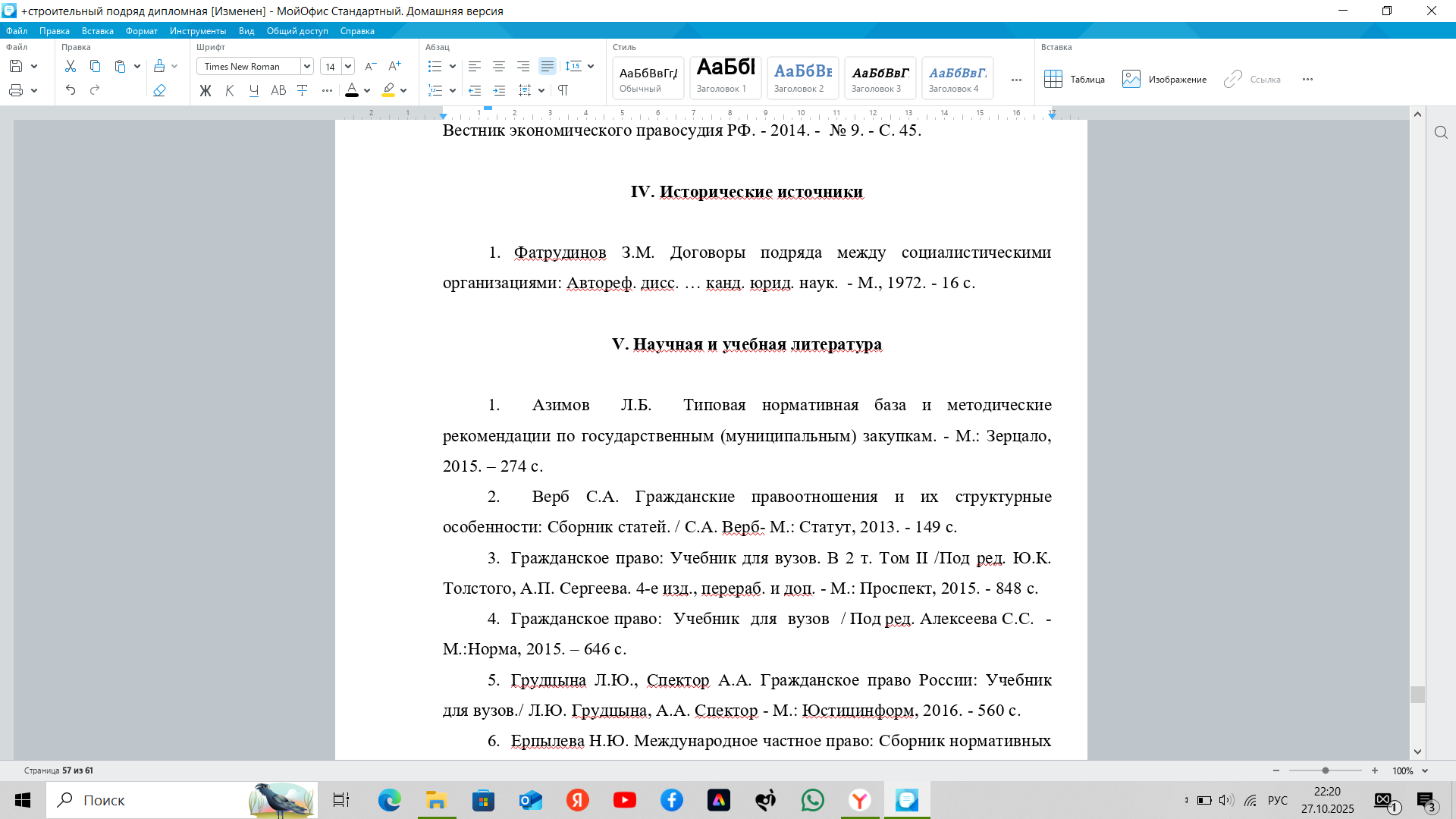Toggle justified text alignment
The width and height of the screenshot is (1456, 819).
(x=547, y=67)
